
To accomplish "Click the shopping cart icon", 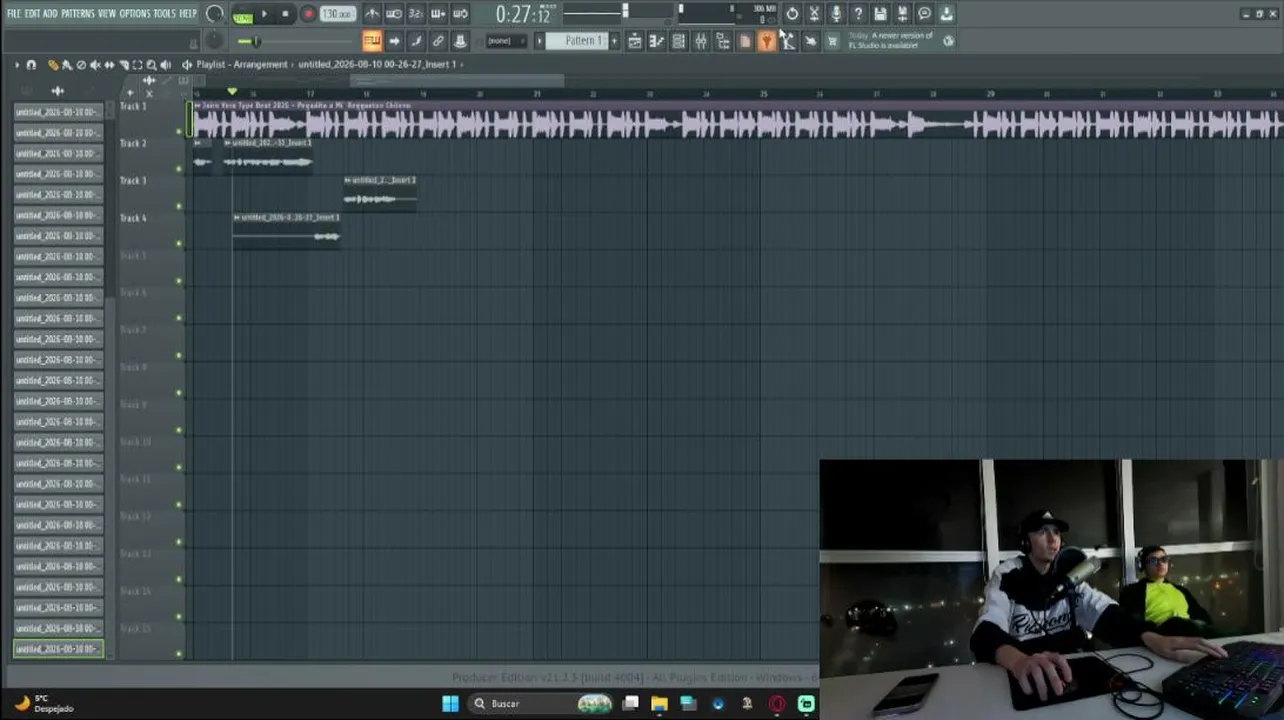I will (x=832, y=41).
